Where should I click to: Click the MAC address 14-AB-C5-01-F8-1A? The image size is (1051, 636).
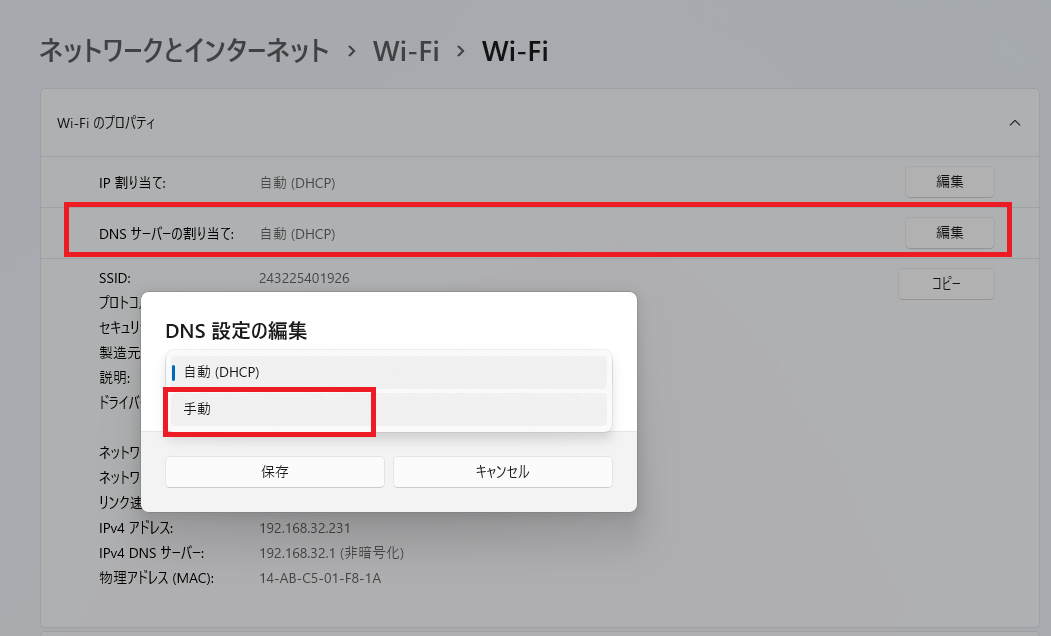[x=320, y=578]
